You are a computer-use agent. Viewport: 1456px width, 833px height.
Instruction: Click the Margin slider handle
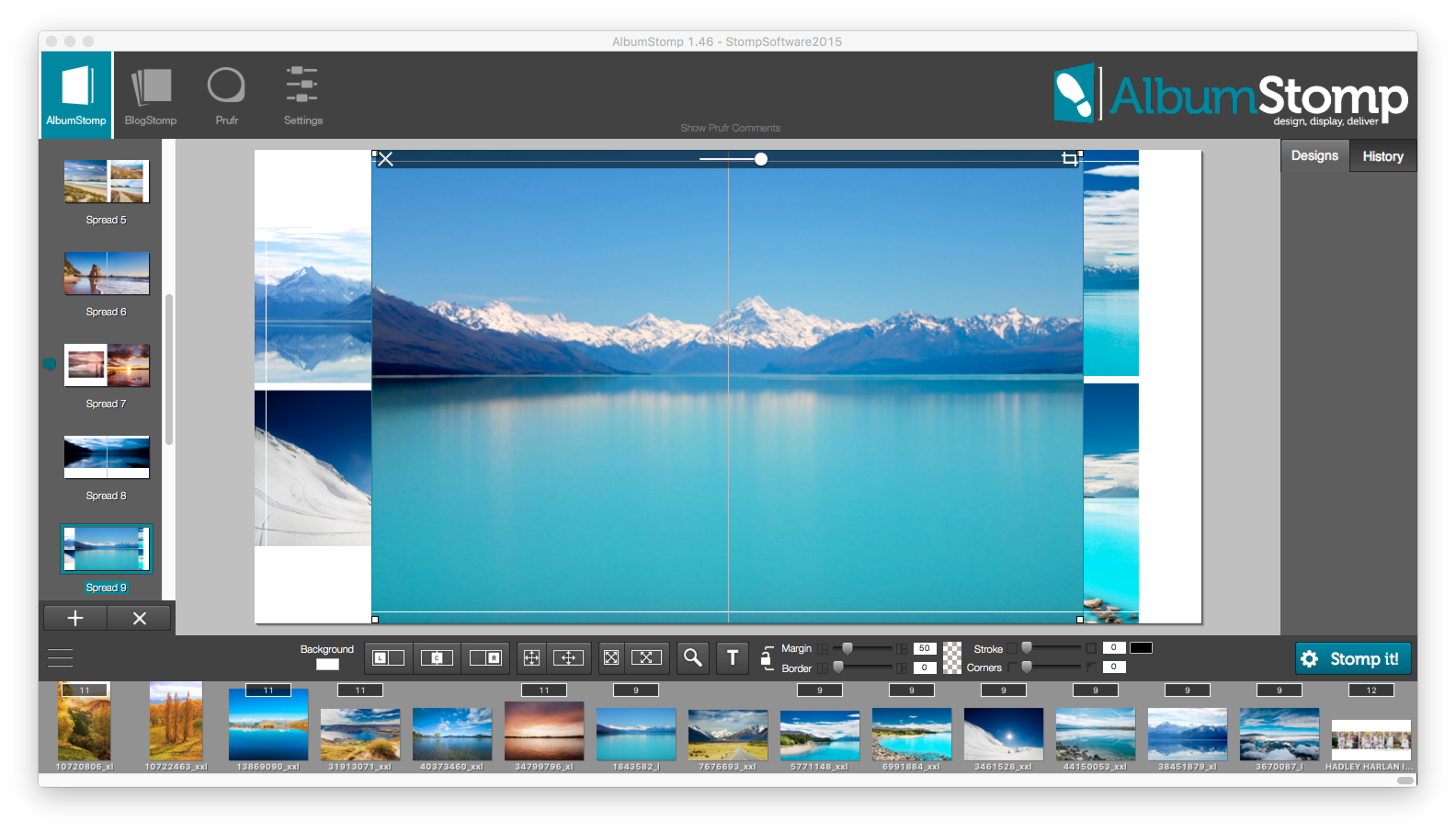click(847, 648)
